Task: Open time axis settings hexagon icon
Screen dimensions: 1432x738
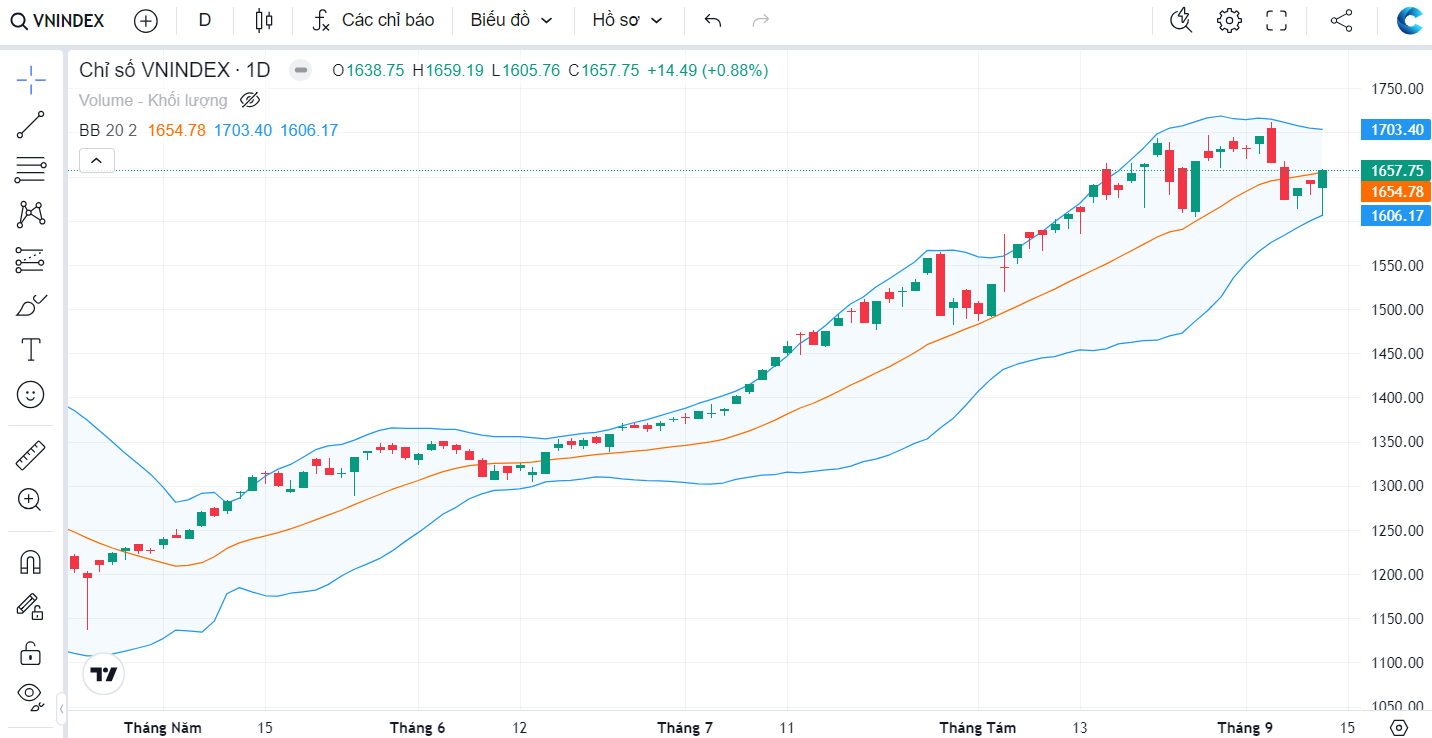Action: [1399, 727]
